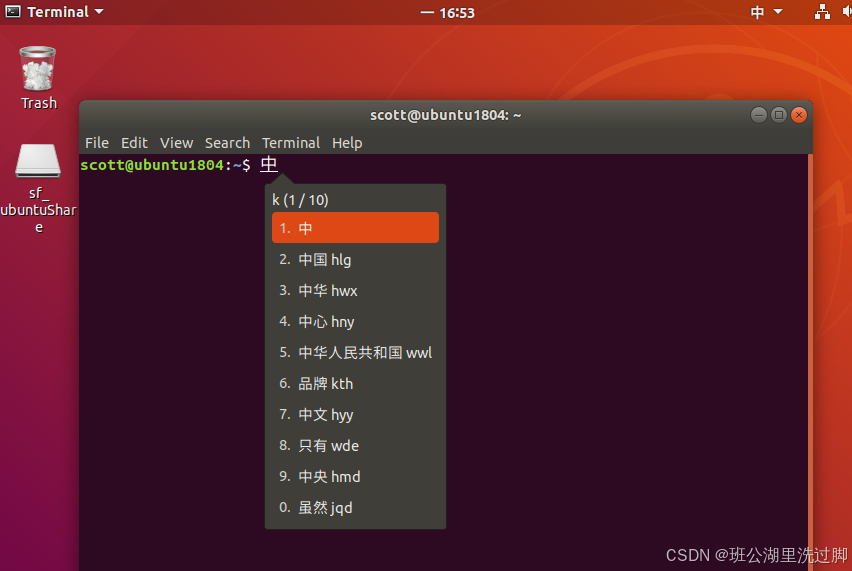The image size is (852, 571).
Task: Open the File menu
Action: pos(97,143)
